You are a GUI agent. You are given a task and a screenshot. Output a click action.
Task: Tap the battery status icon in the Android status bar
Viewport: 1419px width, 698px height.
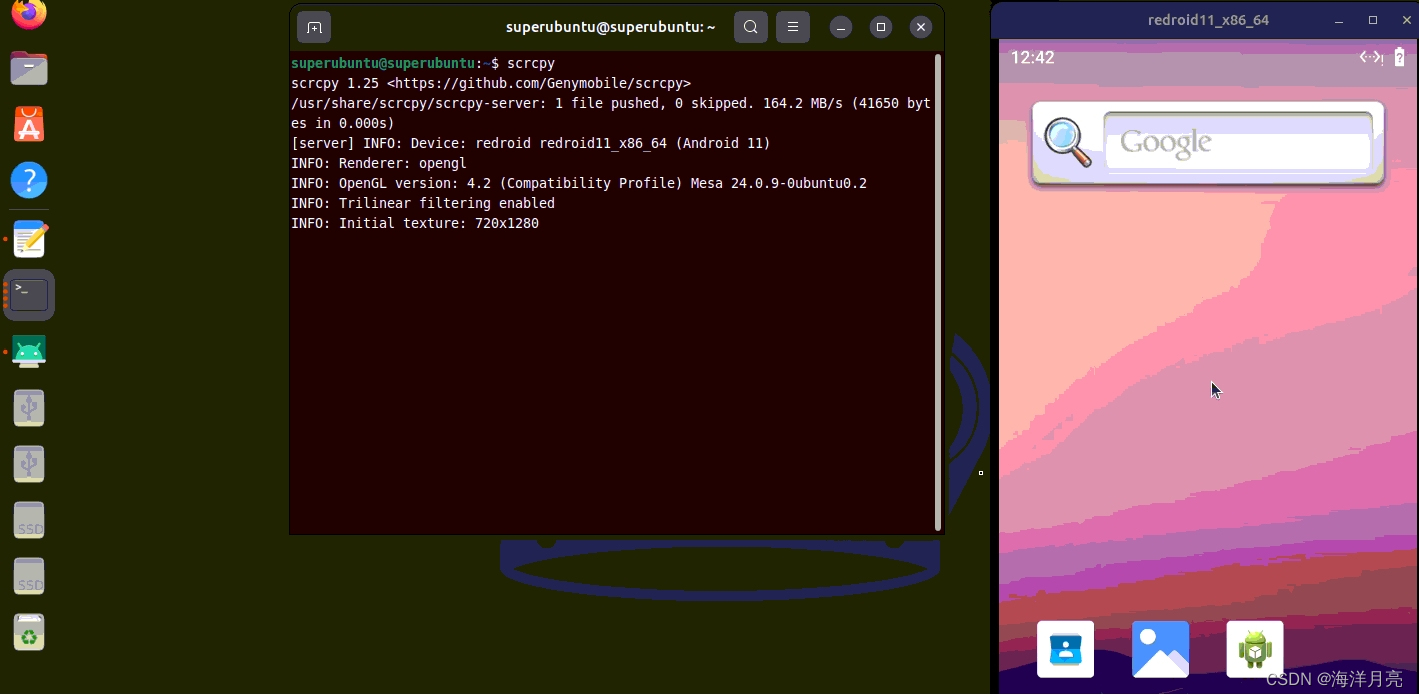(x=1399, y=57)
